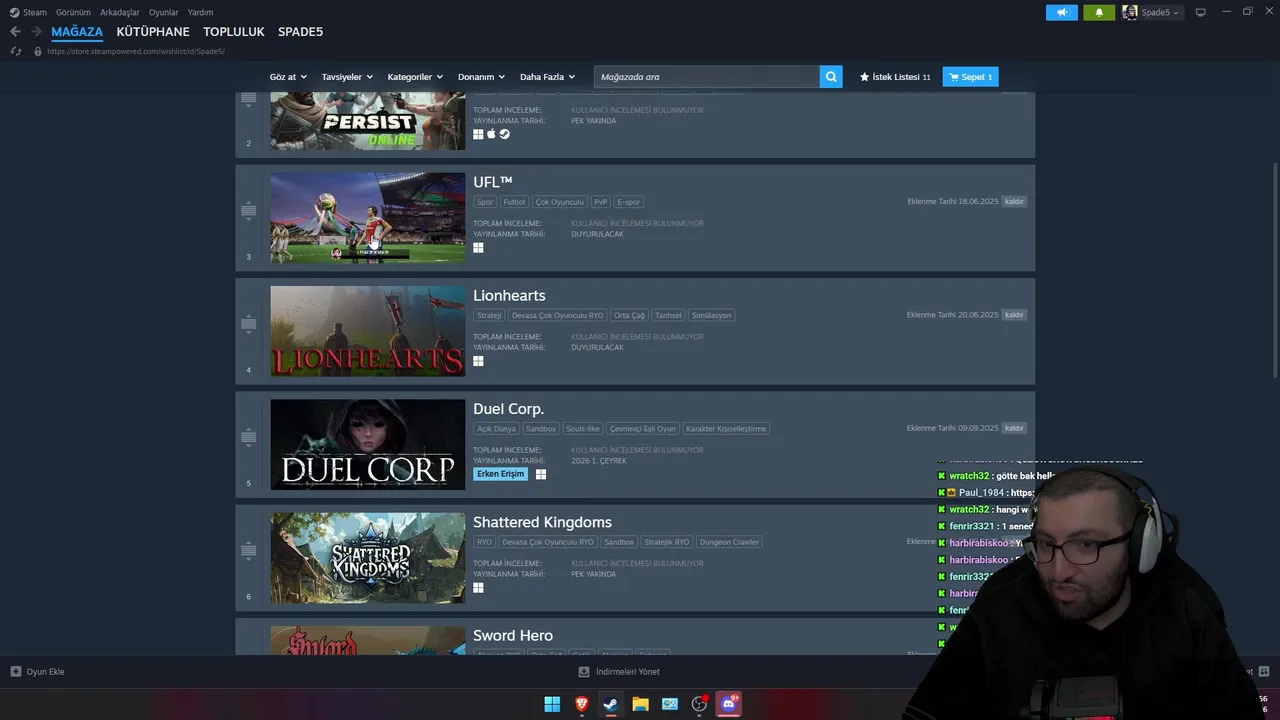This screenshot has height=720, width=1280.
Task: Open İstek Listesi wishlist button
Action: point(895,77)
